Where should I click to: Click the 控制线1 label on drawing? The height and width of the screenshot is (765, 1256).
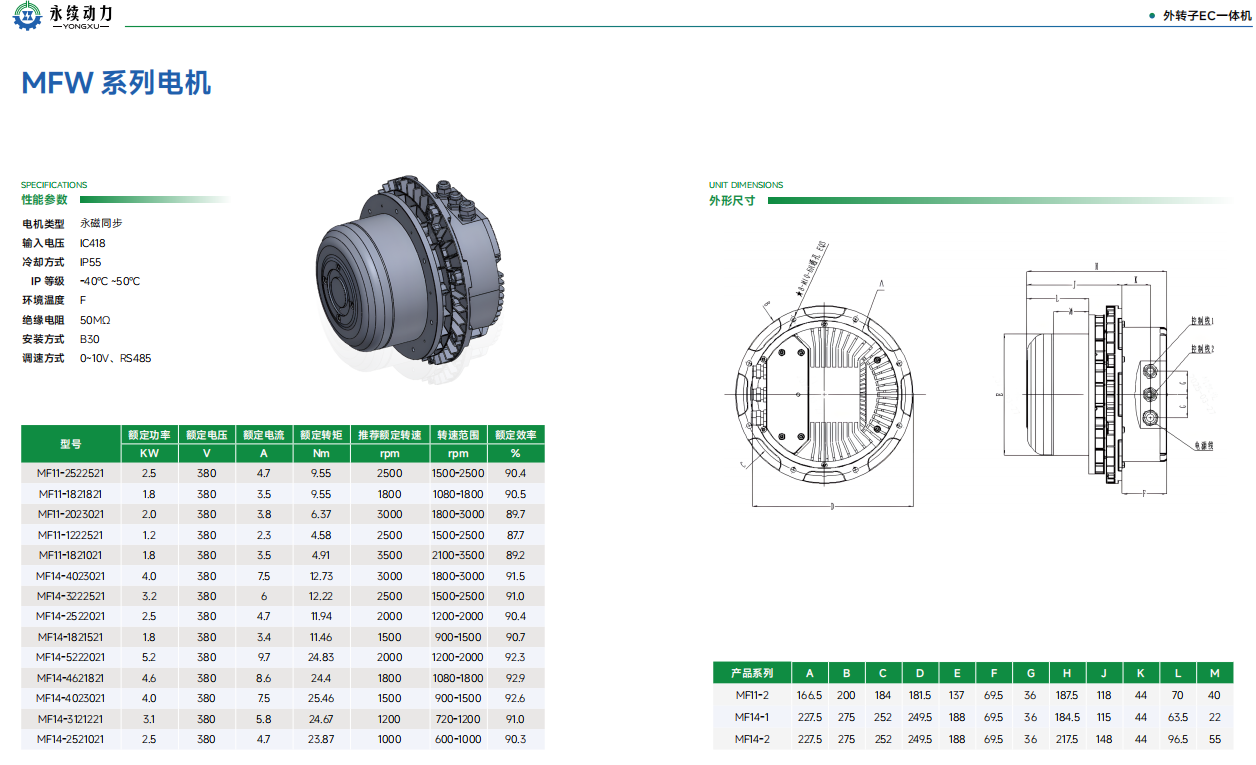pyautogui.click(x=1203, y=323)
